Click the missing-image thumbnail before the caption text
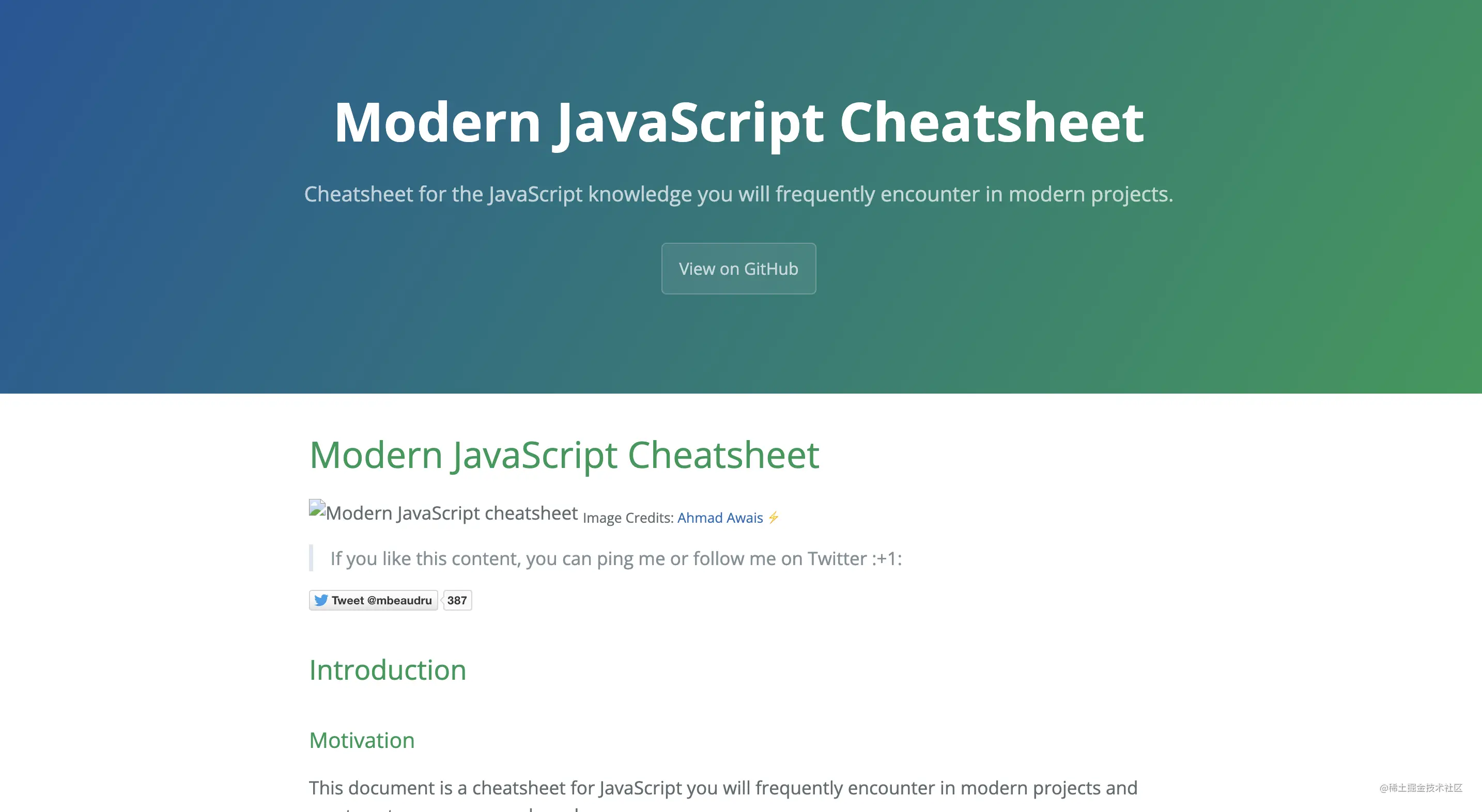This screenshot has height=812, width=1482. coord(316,507)
